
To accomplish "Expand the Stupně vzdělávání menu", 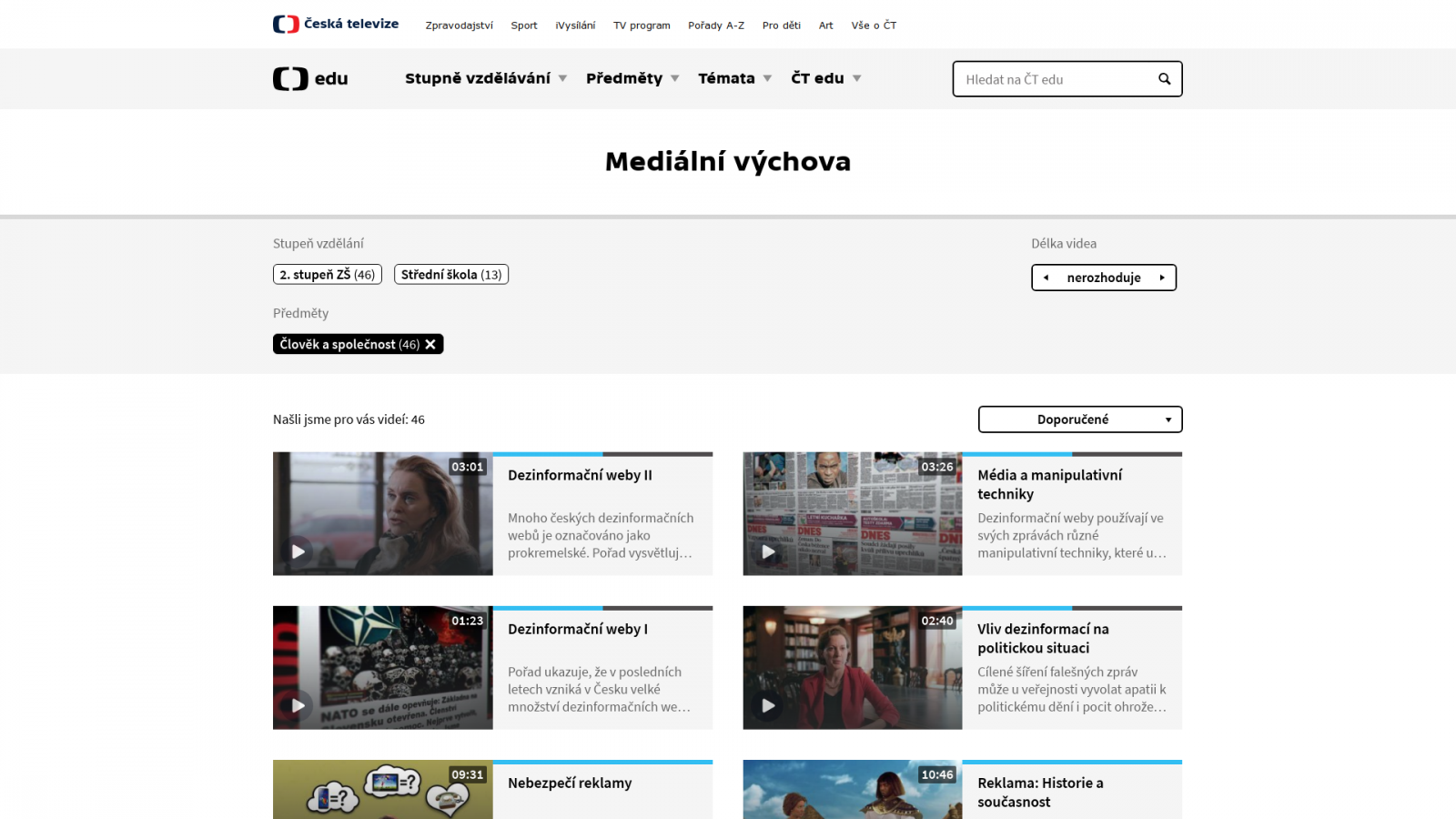I will click(x=486, y=78).
